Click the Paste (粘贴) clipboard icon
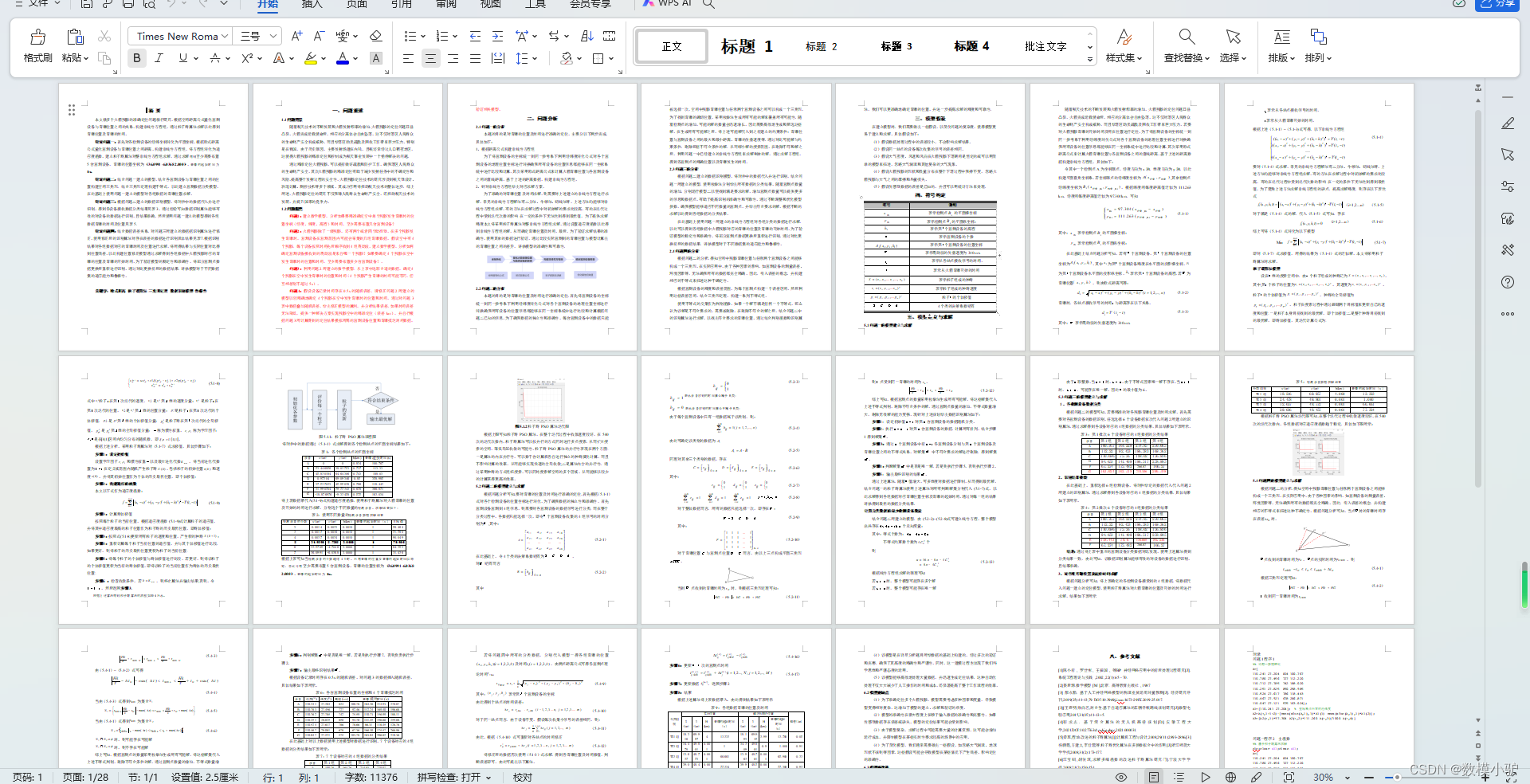The width and height of the screenshot is (1530, 784). (x=75, y=37)
